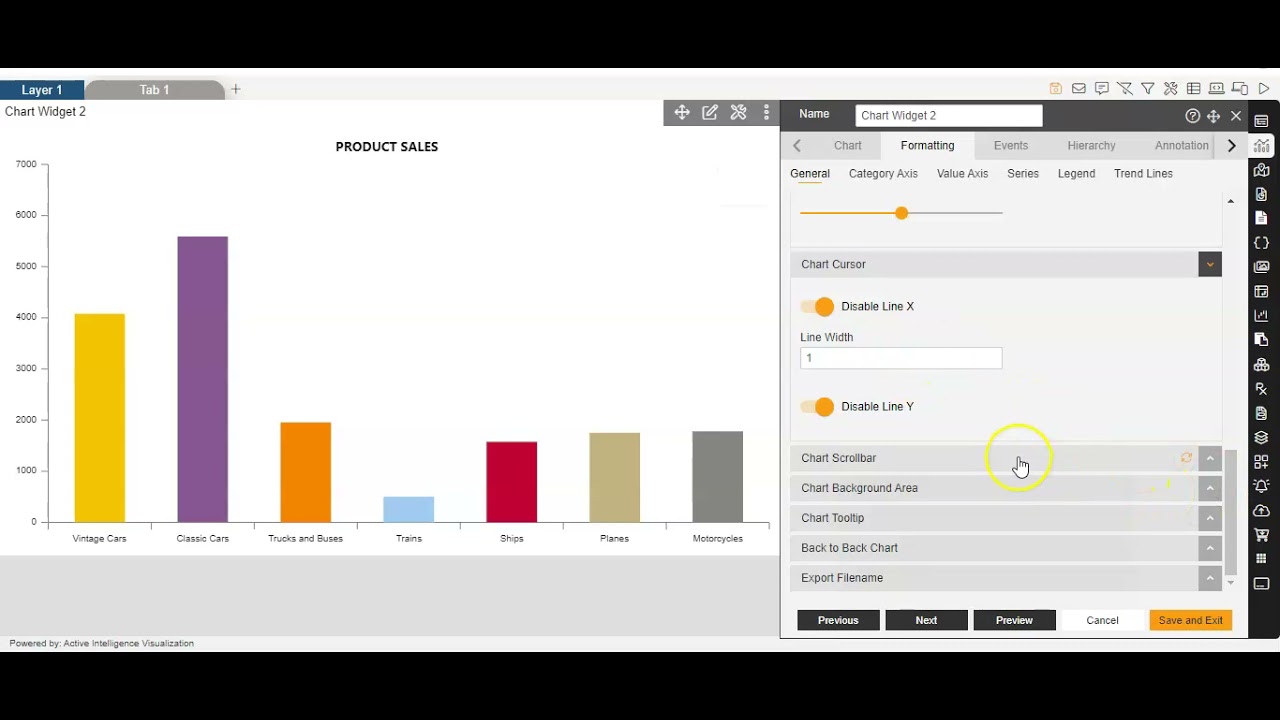This screenshot has width=1280, height=720.
Task: Open the Trend Lines sub-tab
Action: pyautogui.click(x=1143, y=174)
